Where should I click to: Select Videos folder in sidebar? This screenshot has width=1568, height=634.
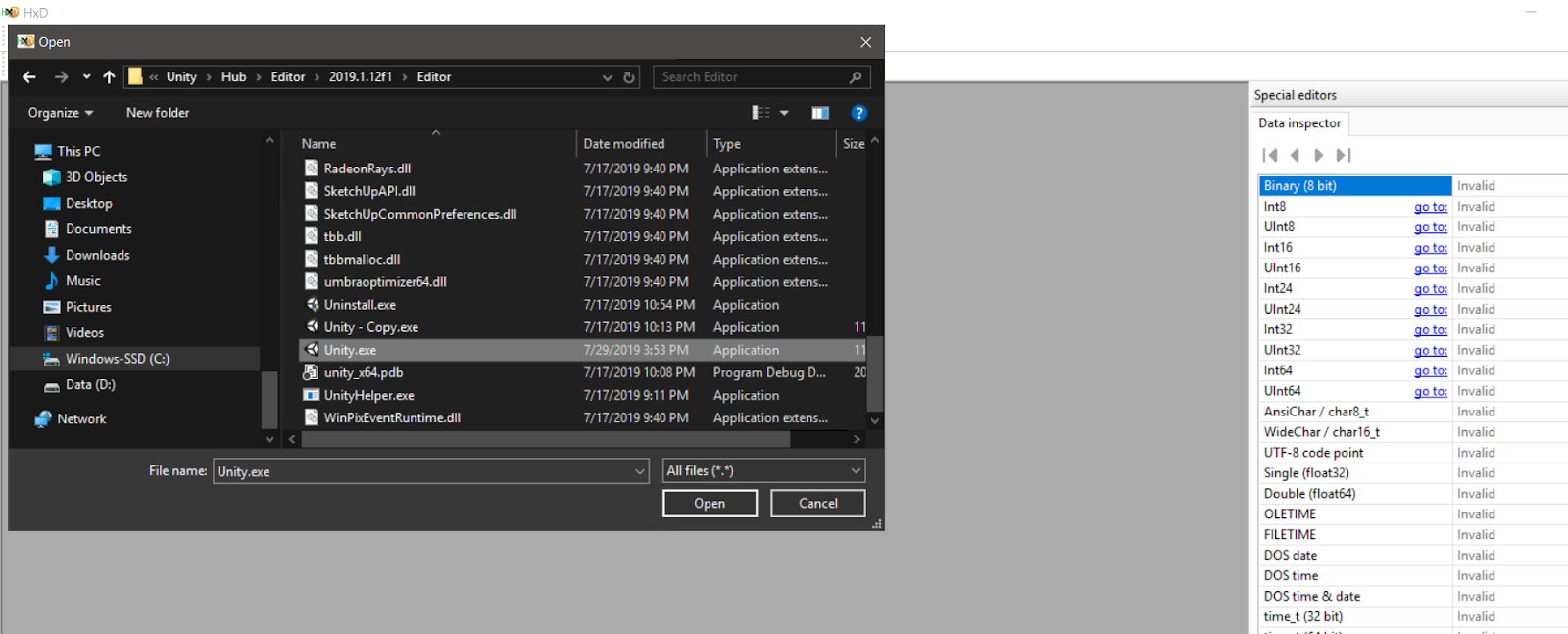tap(84, 333)
